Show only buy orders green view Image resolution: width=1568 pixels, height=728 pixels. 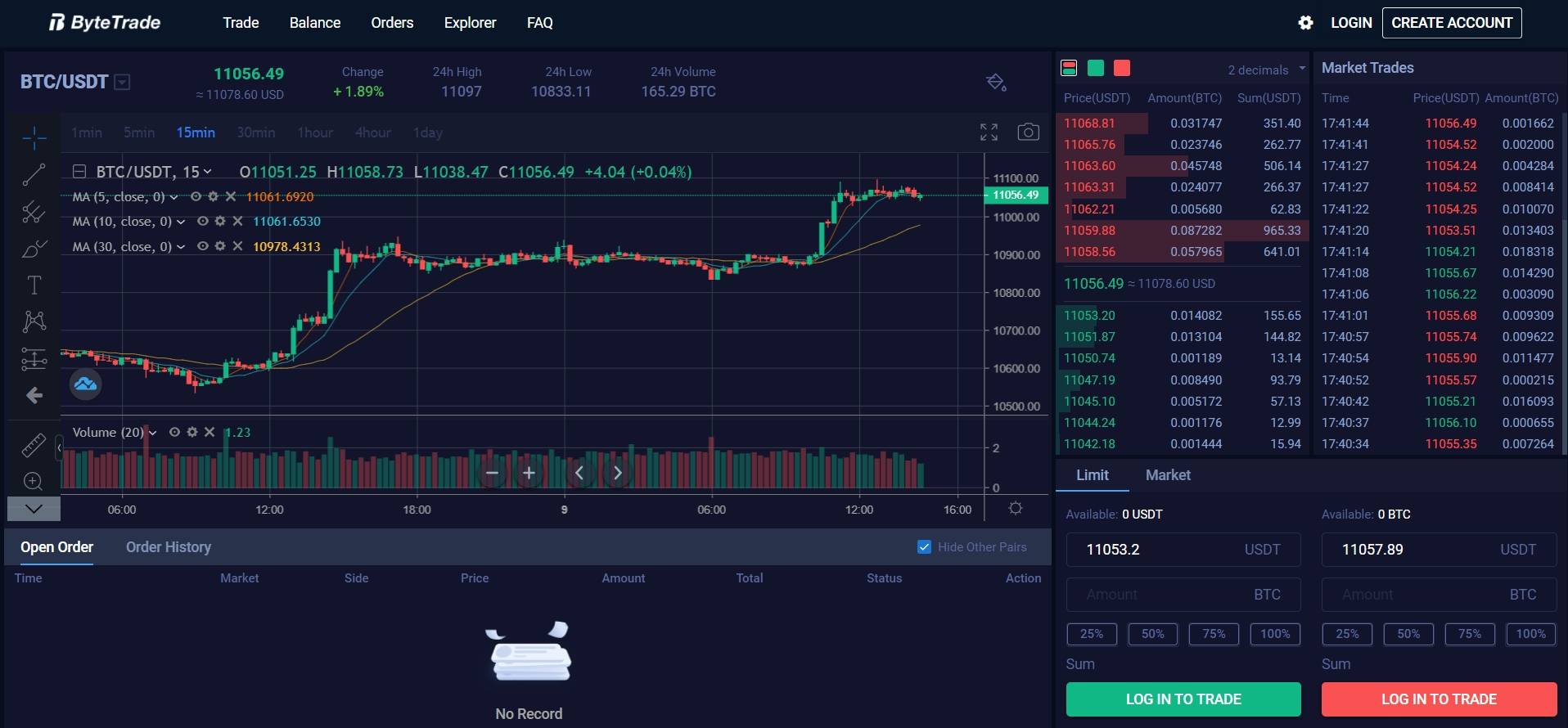point(1096,68)
